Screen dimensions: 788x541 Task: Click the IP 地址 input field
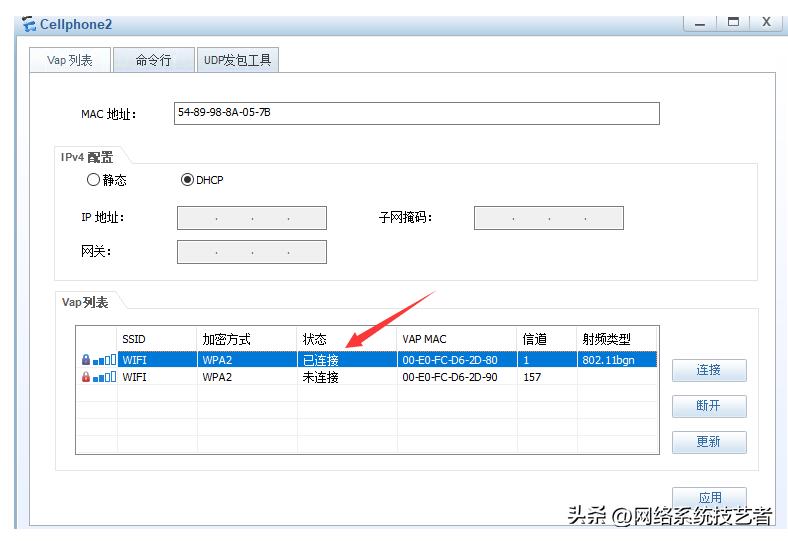[252, 218]
